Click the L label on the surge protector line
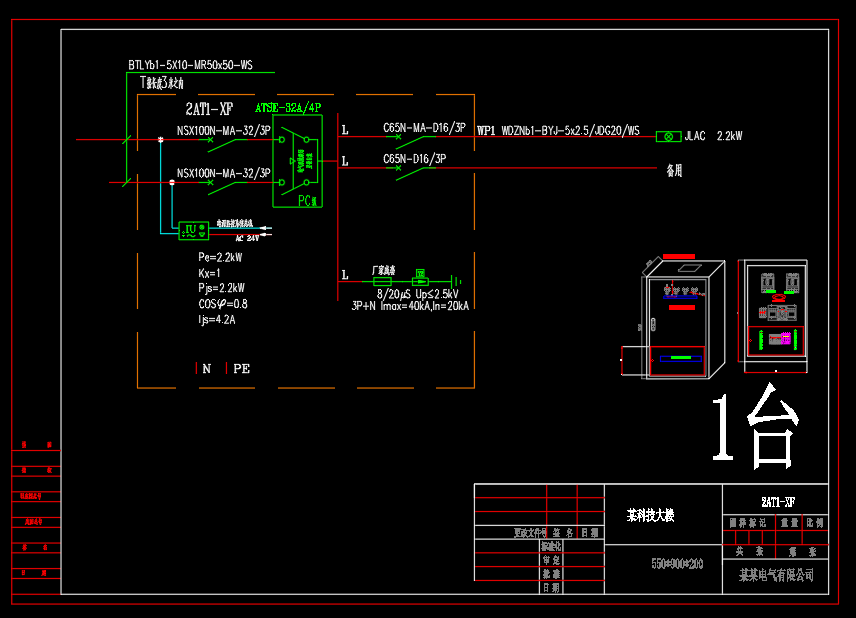The width and height of the screenshot is (856, 618). (x=345, y=275)
